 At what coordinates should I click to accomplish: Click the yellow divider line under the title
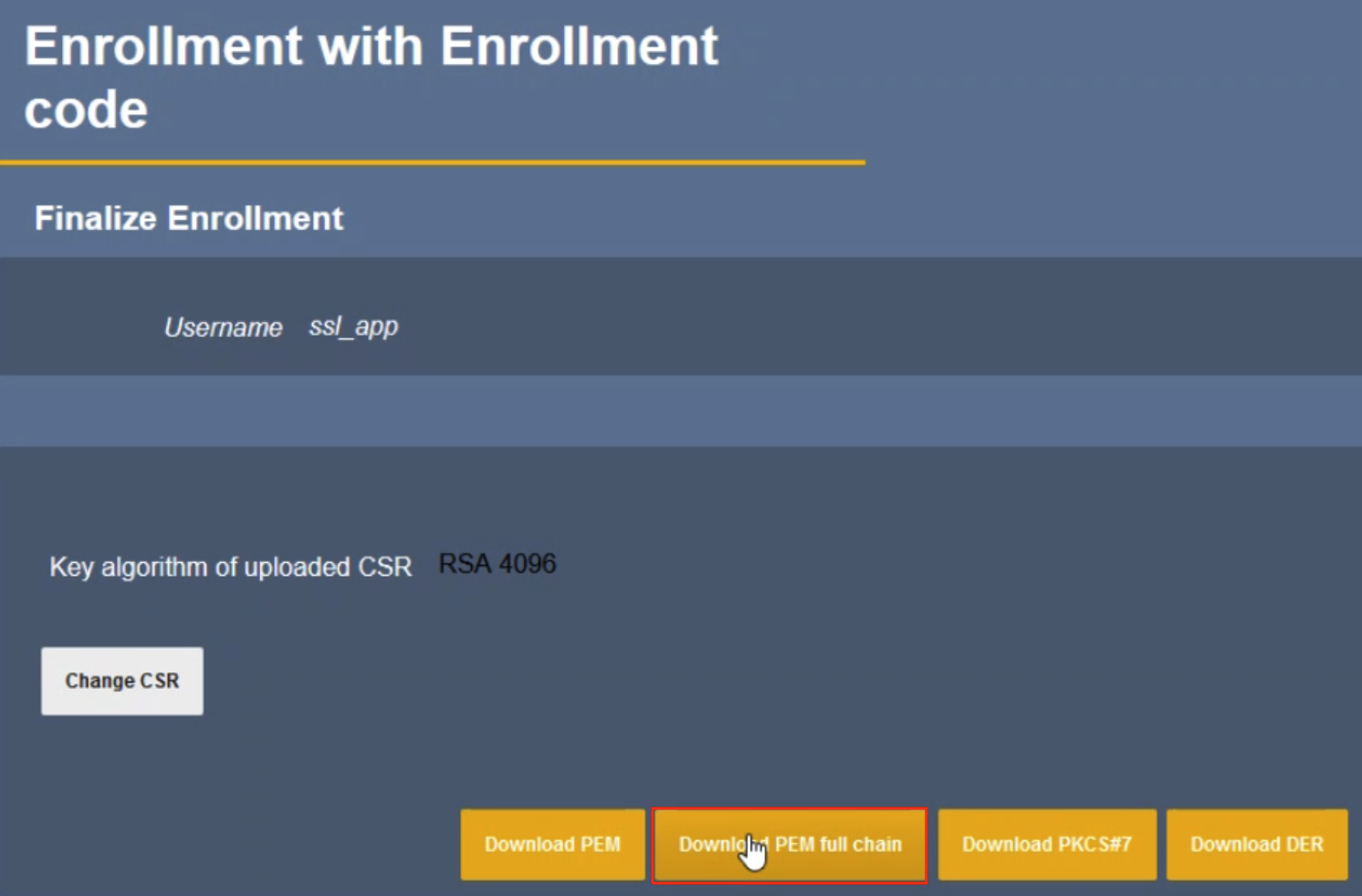433,162
